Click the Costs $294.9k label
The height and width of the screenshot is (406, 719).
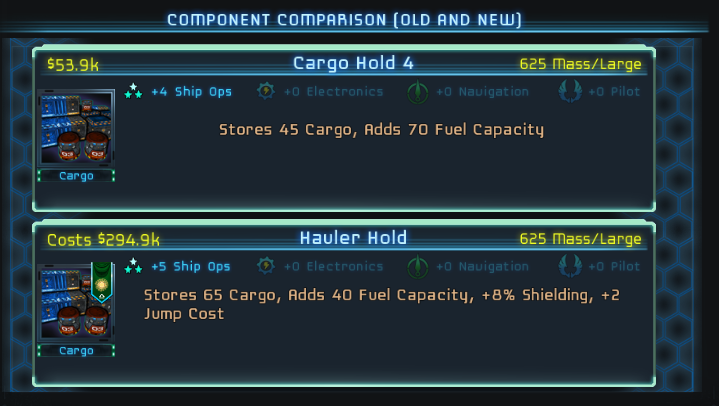click(x=103, y=239)
